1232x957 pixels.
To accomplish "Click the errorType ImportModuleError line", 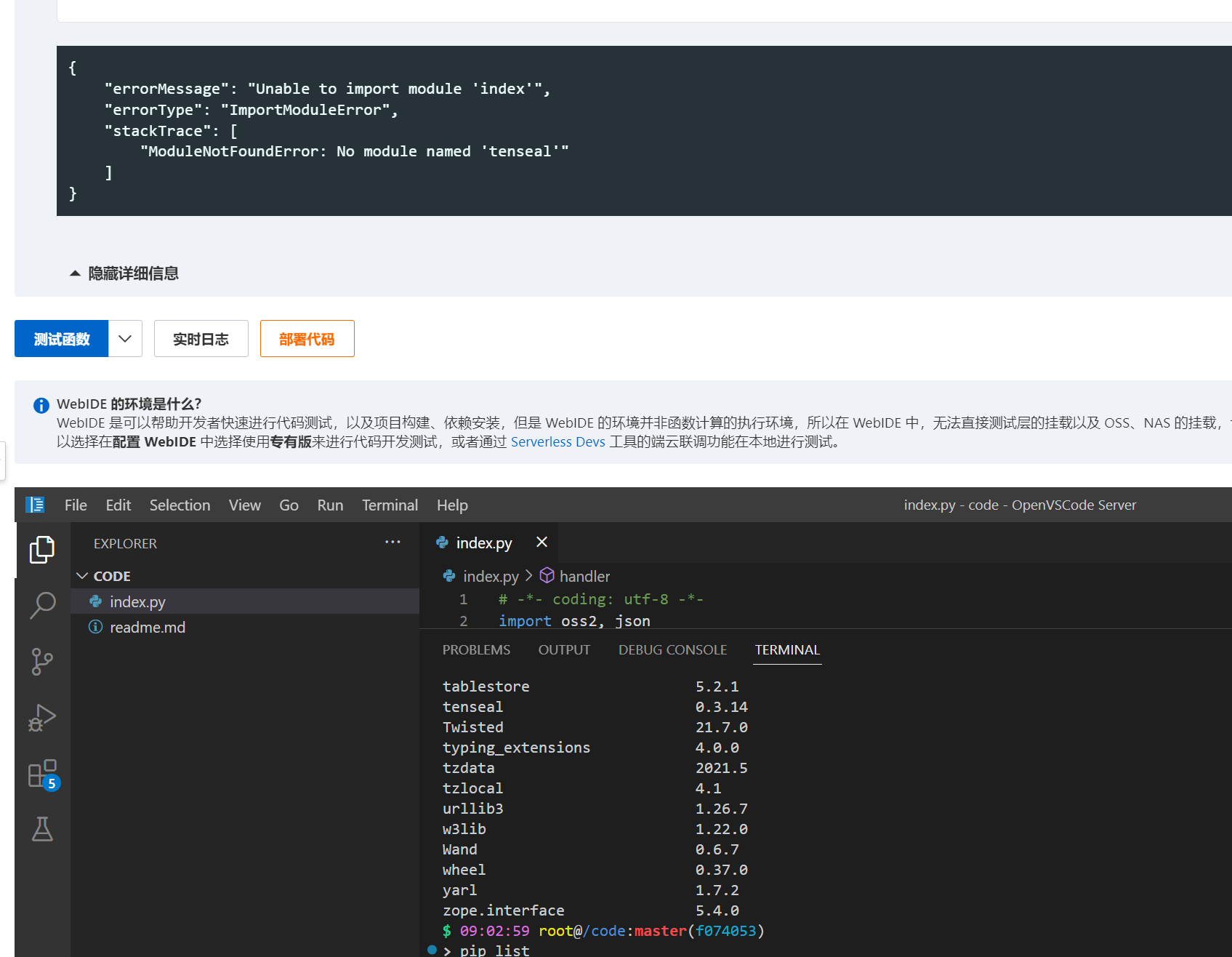I will [251, 110].
